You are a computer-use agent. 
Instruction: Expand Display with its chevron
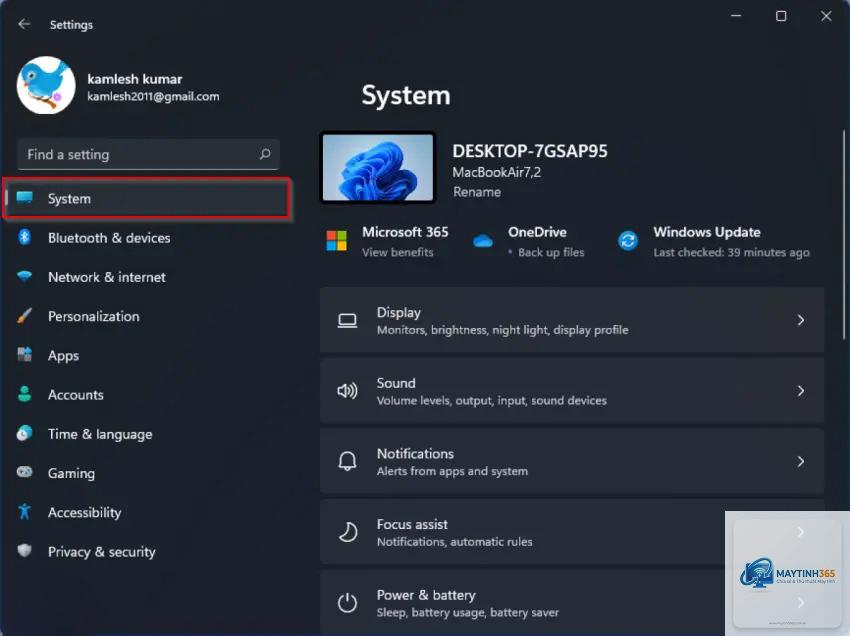click(x=801, y=320)
